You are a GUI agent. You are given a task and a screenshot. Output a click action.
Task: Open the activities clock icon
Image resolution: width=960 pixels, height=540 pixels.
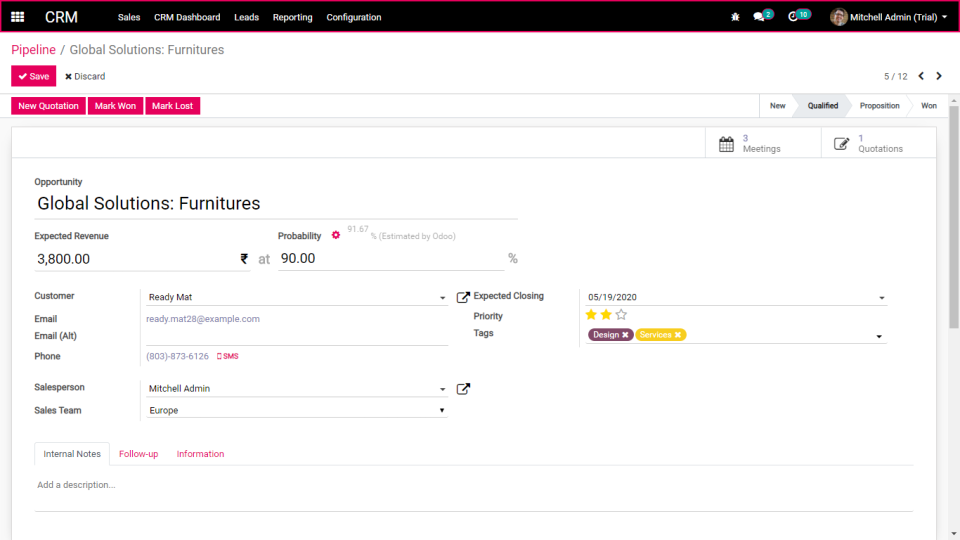coord(793,17)
